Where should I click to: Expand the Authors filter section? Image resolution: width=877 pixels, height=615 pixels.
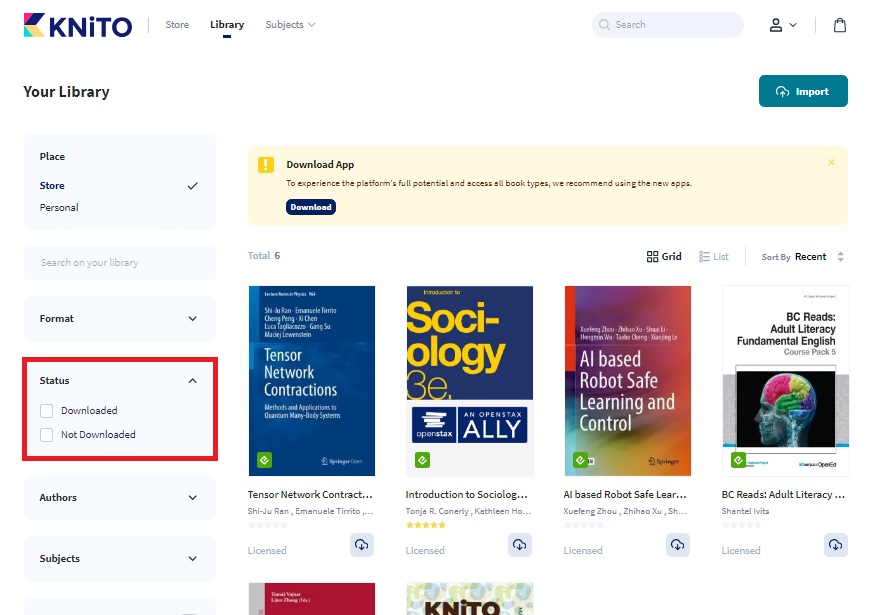pos(119,498)
